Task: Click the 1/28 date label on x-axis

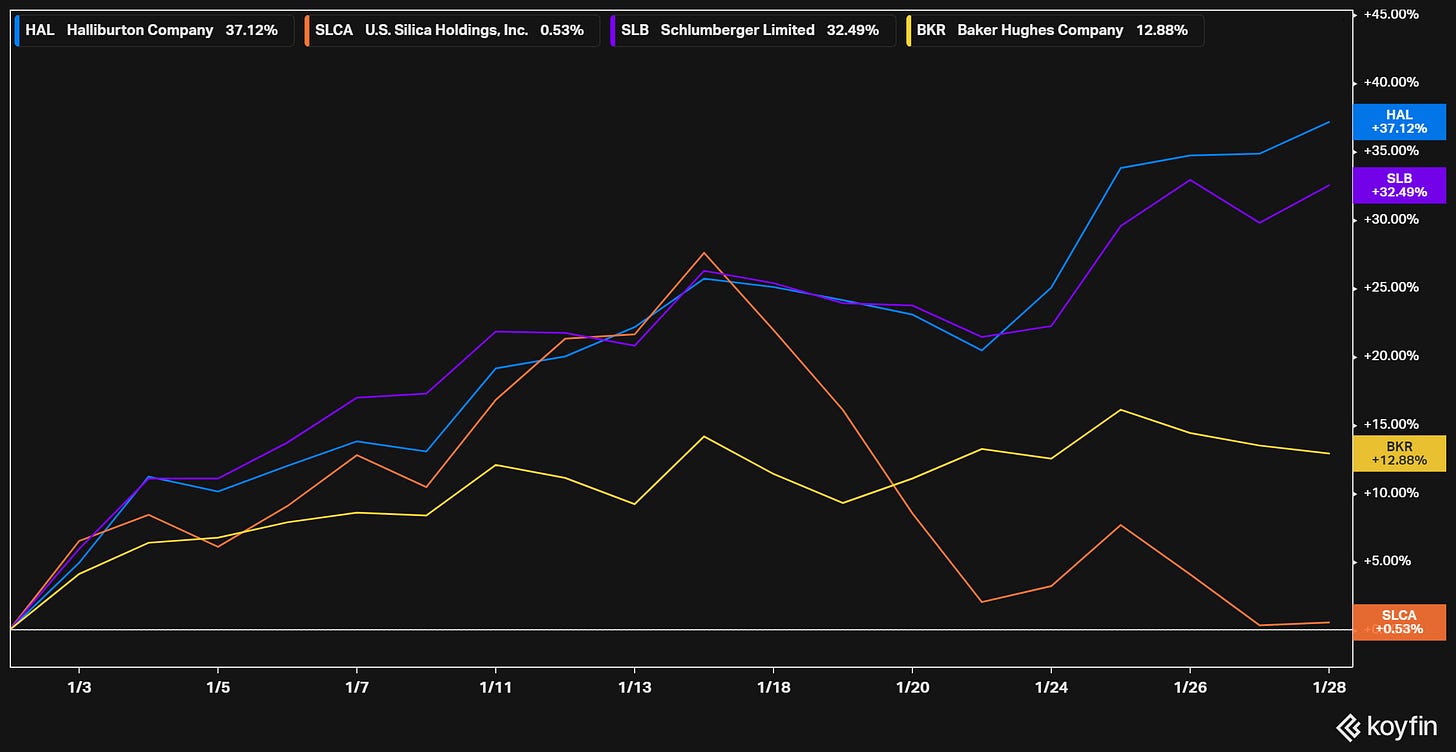Action: pos(1329,686)
